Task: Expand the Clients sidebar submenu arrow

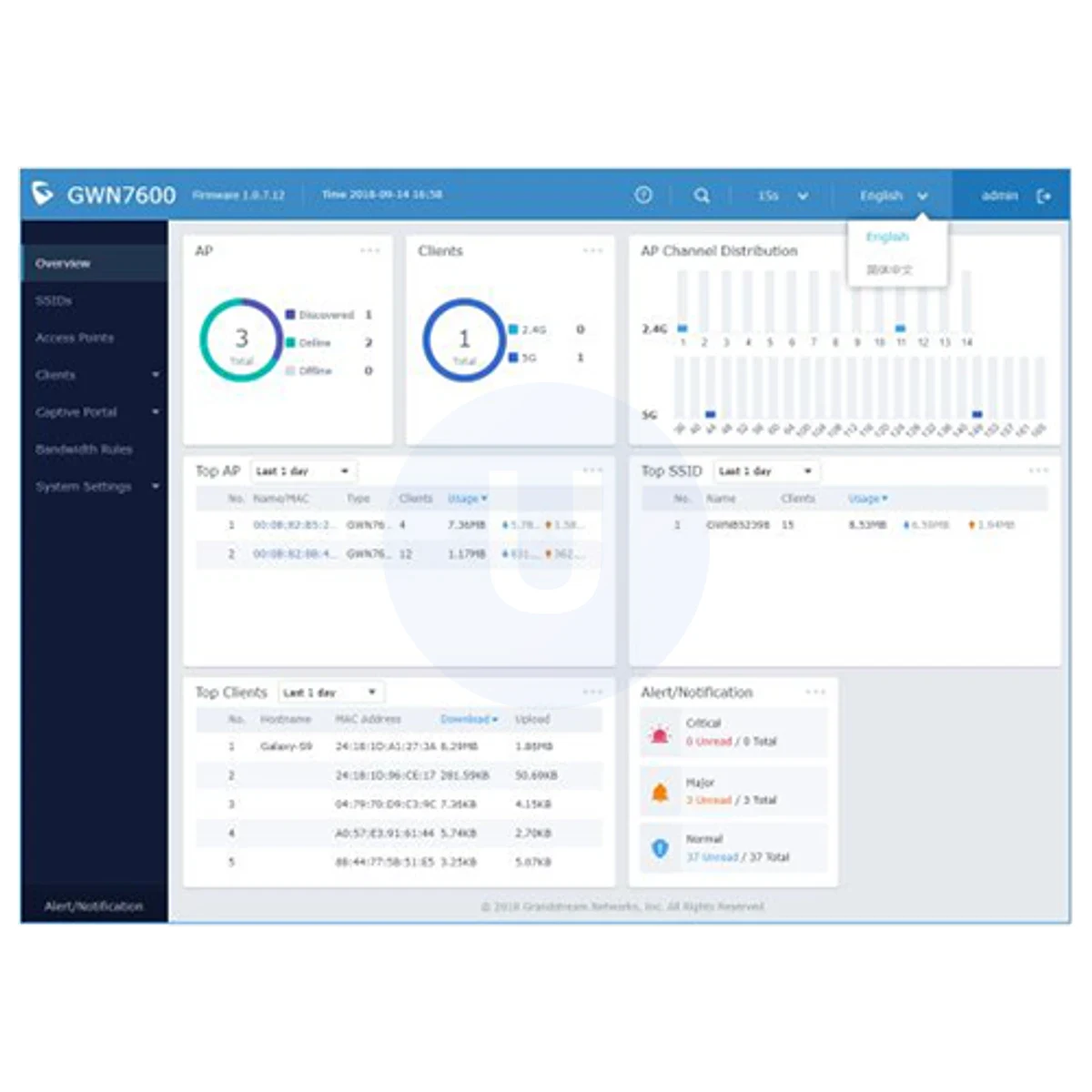Action: pos(156,375)
